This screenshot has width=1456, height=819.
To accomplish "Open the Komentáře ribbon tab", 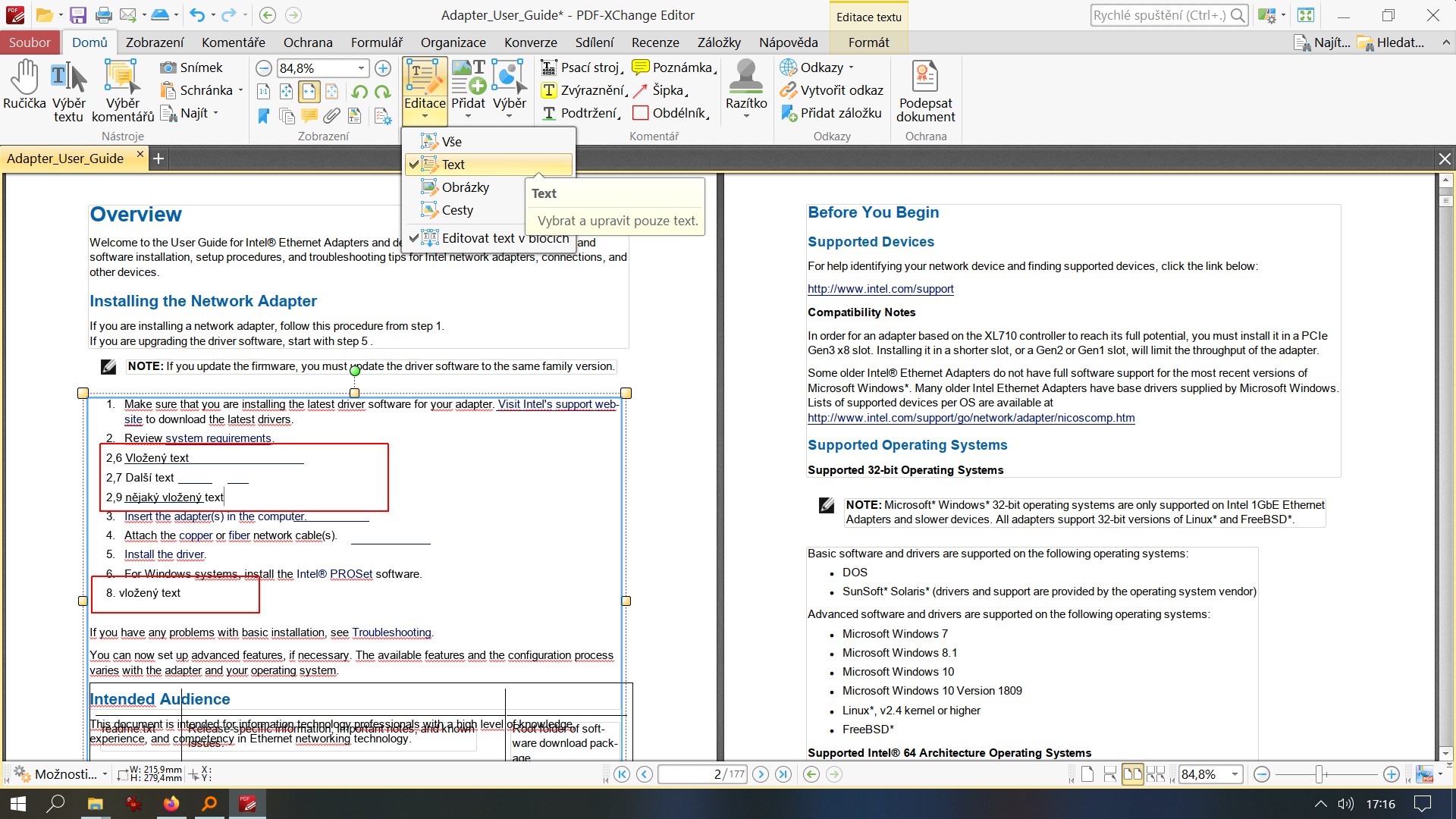I will 233,42.
